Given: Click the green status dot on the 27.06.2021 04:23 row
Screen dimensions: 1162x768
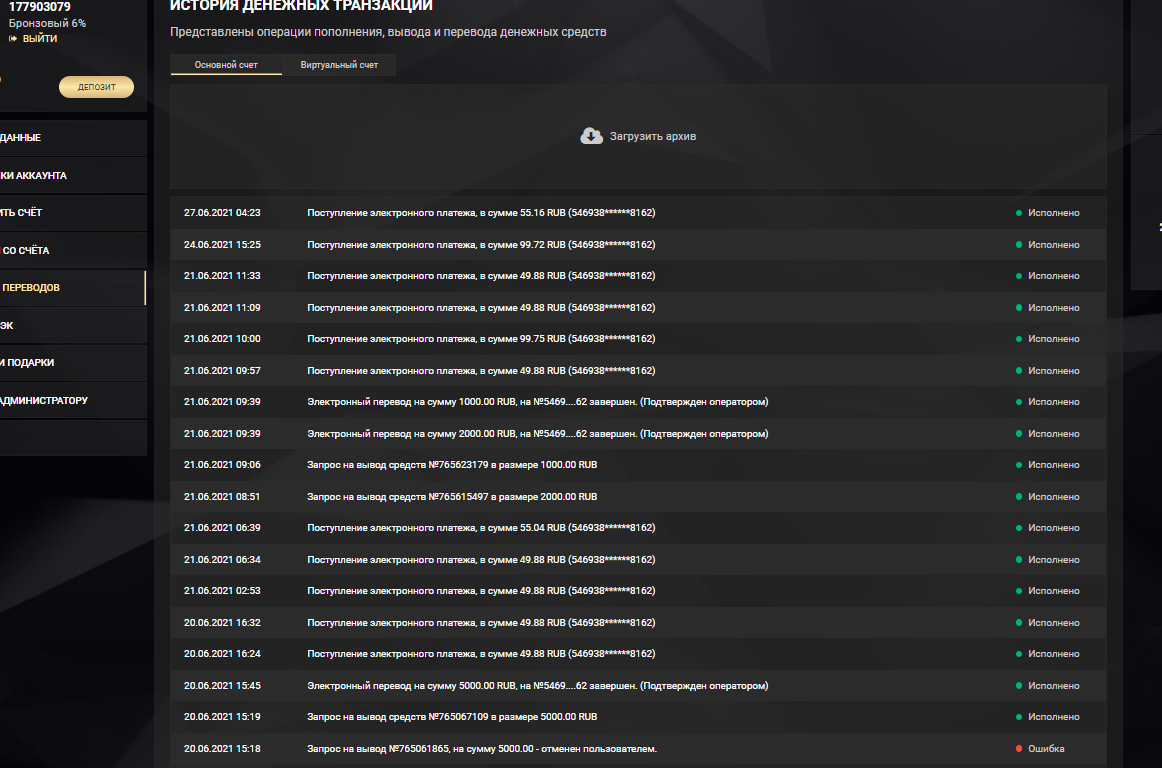Looking at the screenshot, I should tap(1019, 213).
